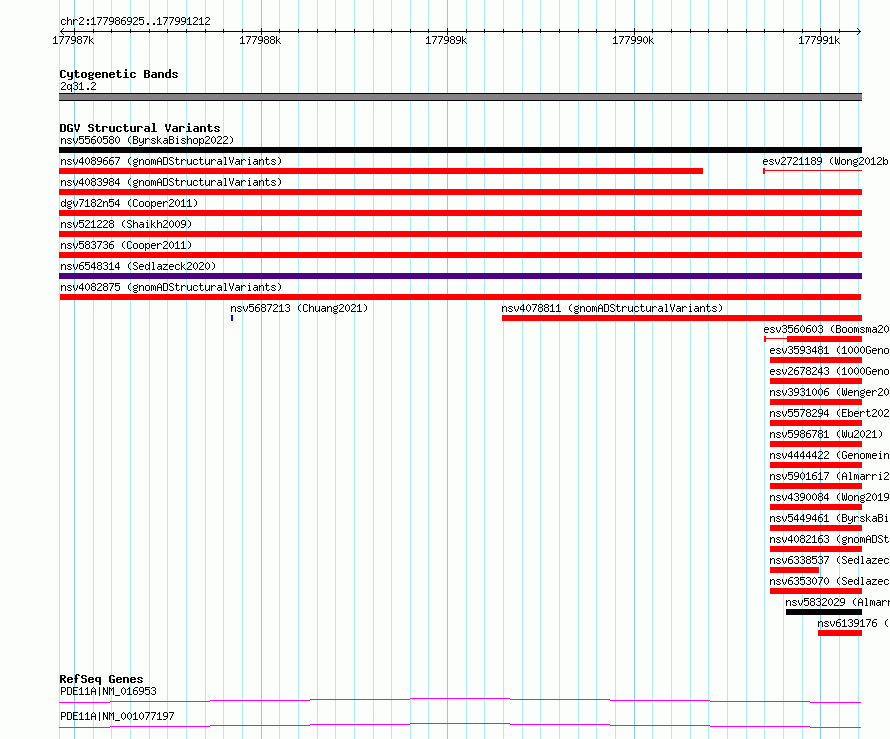Image resolution: width=890 pixels, height=739 pixels.
Task: Click the black nsv5832029 variant bar
Action: pyautogui.click(x=824, y=612)
